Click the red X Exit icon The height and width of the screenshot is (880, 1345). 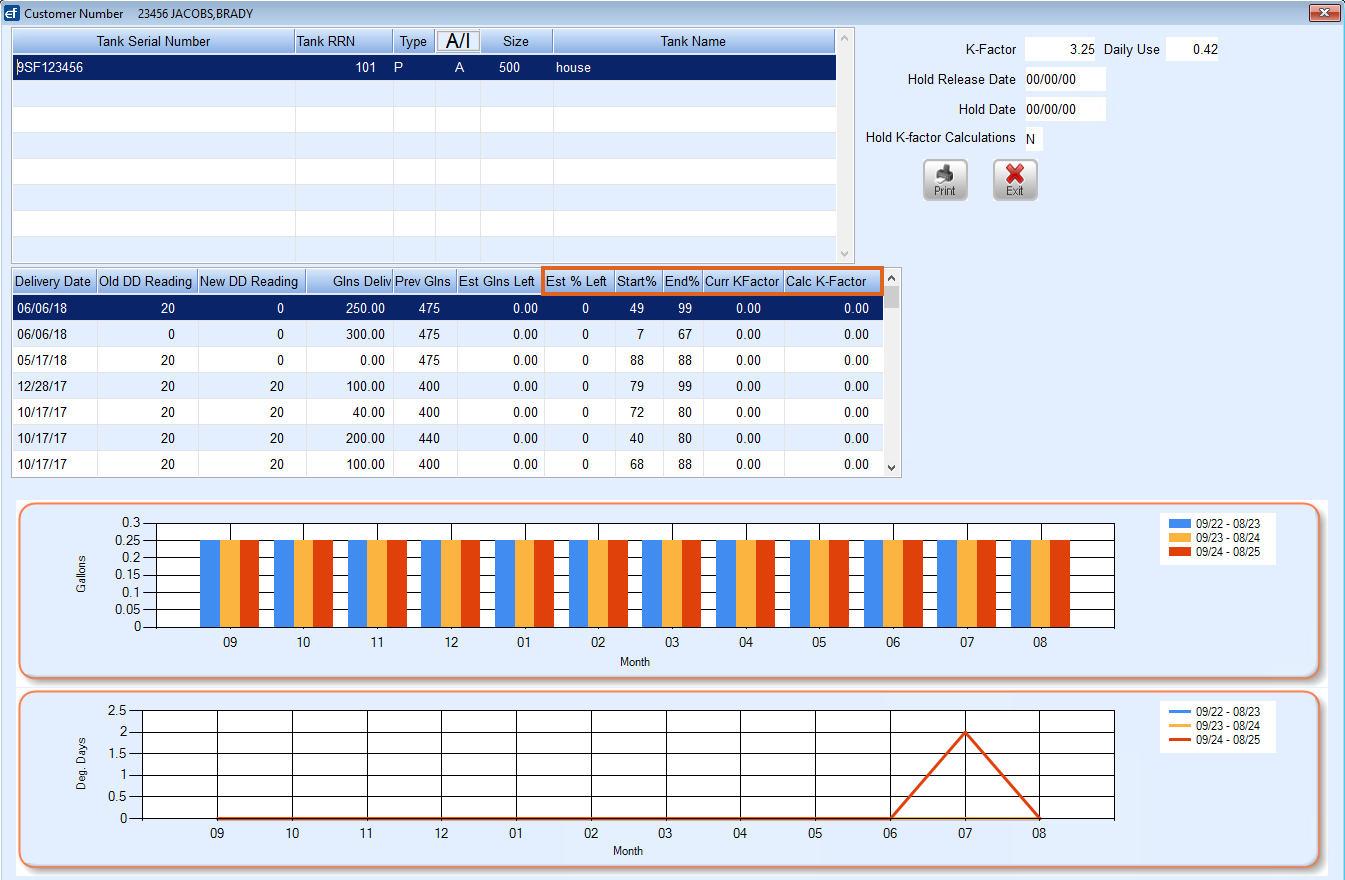tap(1014, 175)
